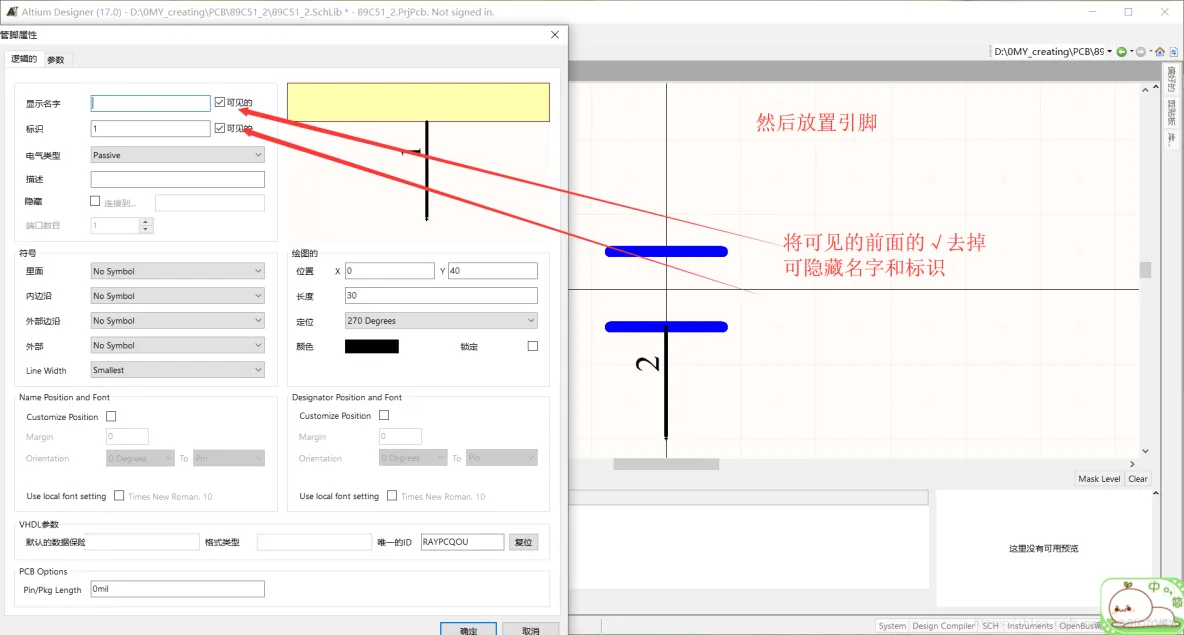Image resolution: width=1184 pixels, height=635 pixels.
Task: Open the Instruments panel tab
Action: click(x=1029, y=626)
